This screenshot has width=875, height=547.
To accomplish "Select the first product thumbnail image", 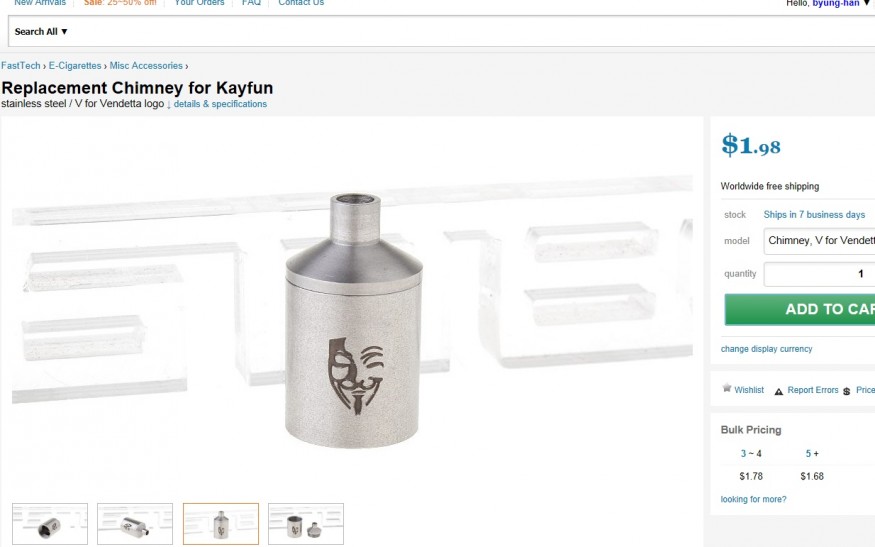I will point(50,524).
